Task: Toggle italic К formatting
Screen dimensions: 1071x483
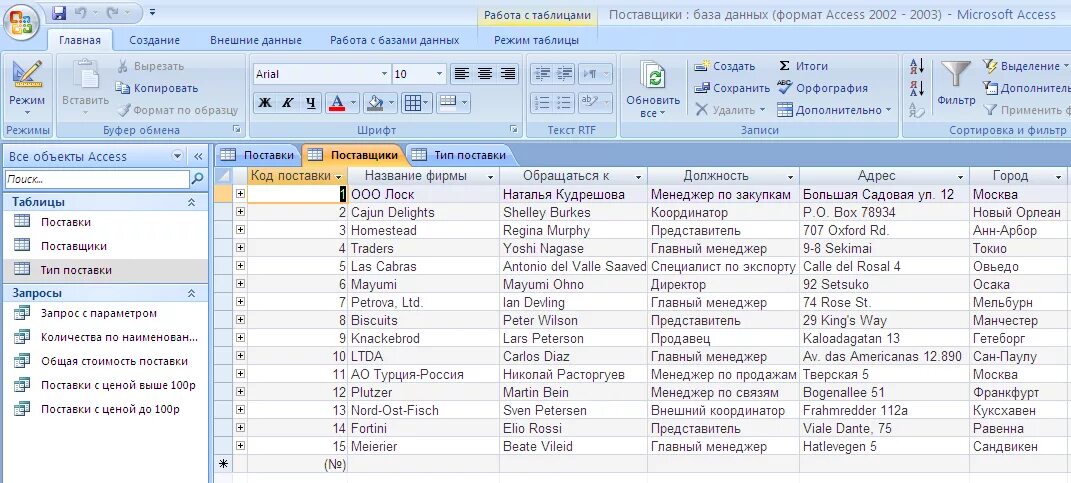Action: pyautogui.click(x=288, y=103)
